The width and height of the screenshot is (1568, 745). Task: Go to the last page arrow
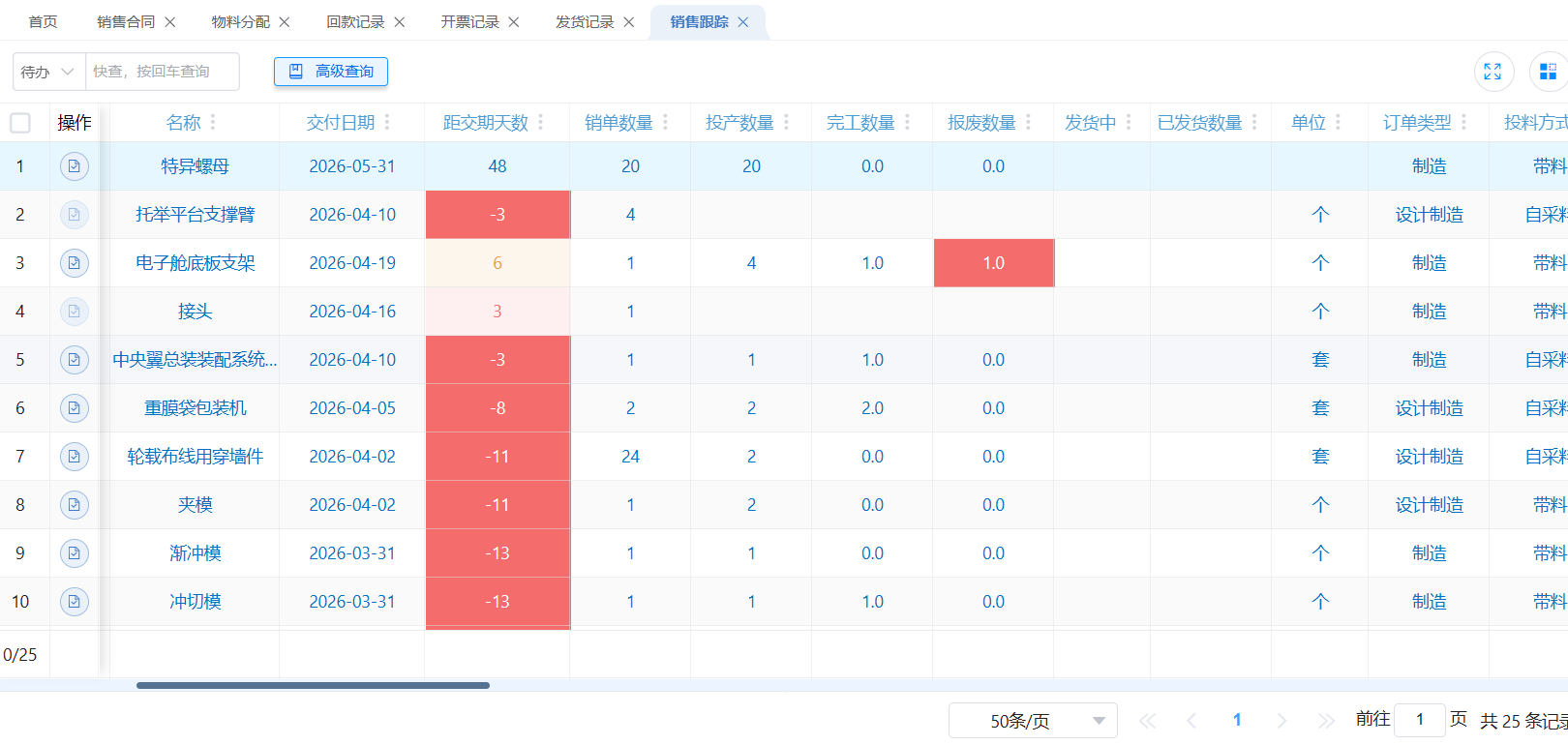click(x=1326, y=721)
